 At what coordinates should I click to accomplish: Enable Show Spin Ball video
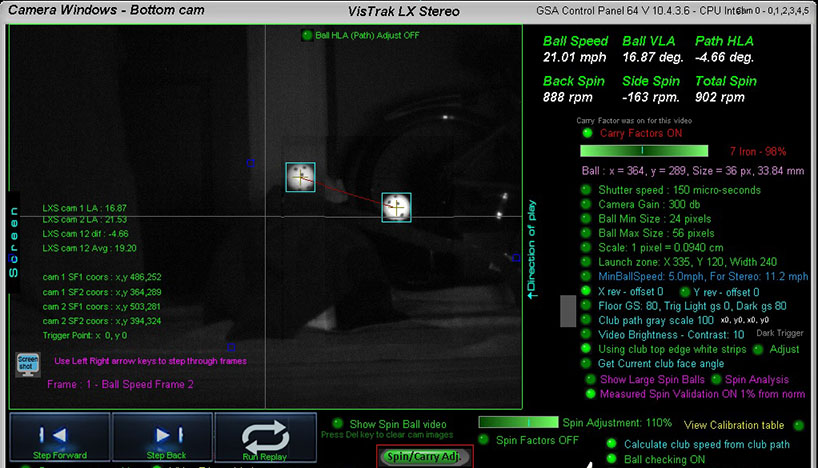coord(338,424)
